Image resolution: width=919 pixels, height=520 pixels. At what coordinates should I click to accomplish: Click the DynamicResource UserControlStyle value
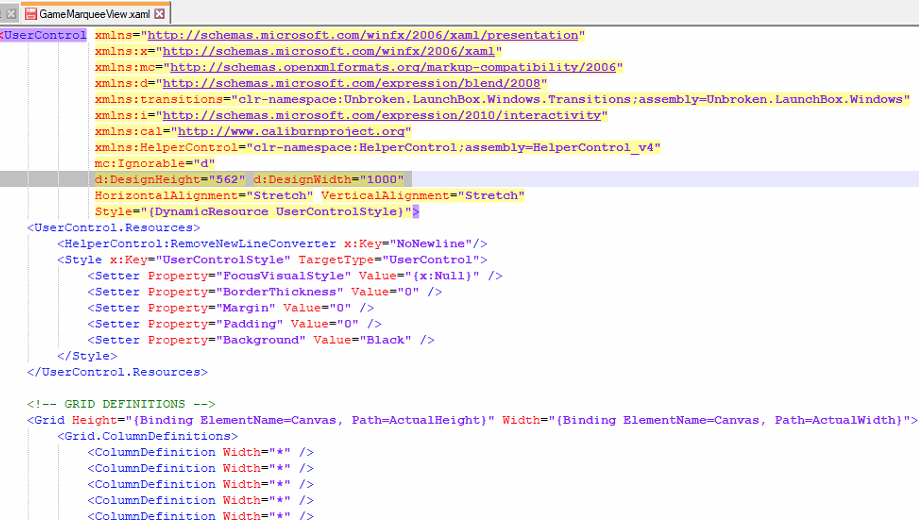[x=275, y=212]
